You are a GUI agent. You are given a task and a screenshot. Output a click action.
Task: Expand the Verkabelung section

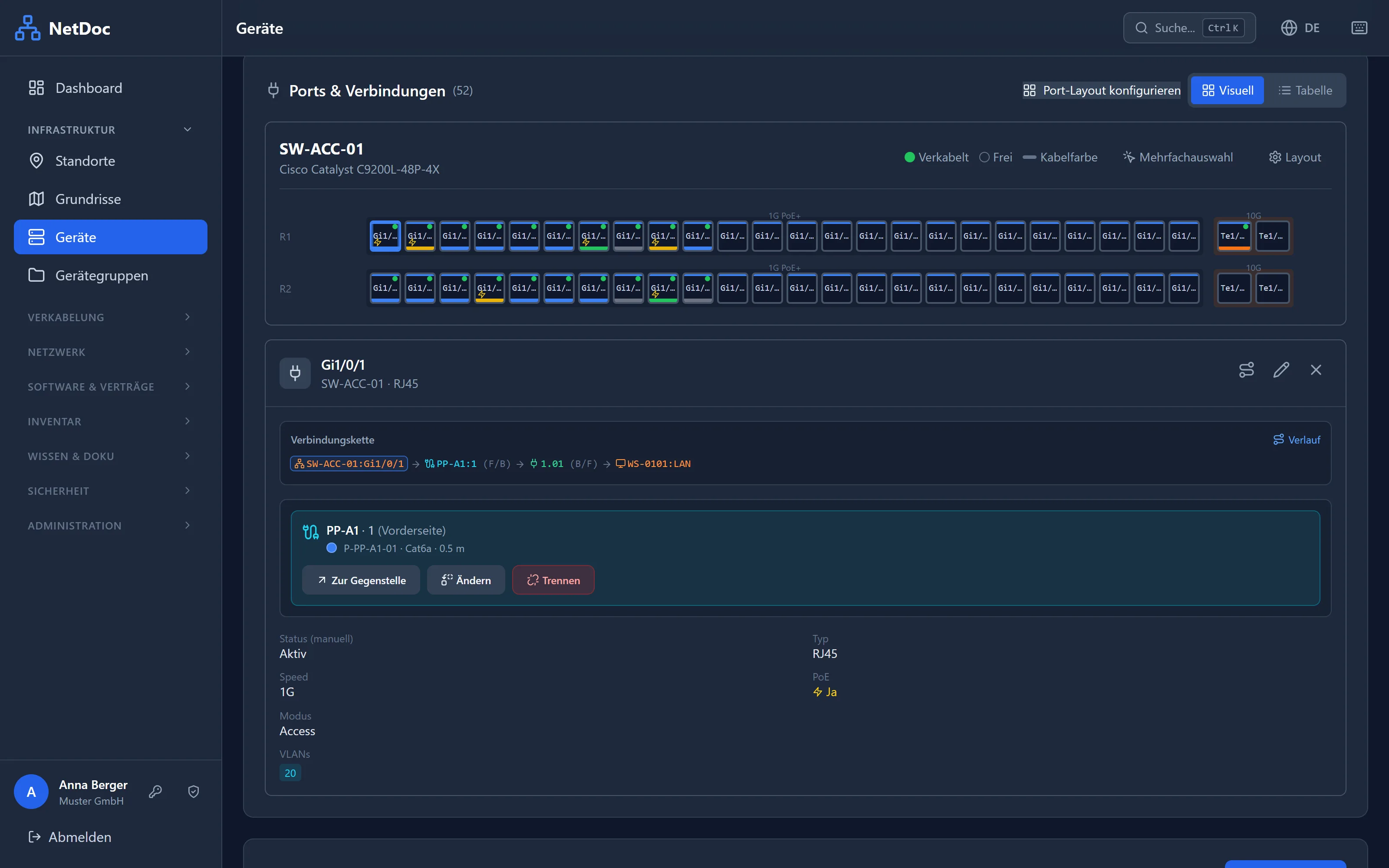coord(110,317)
